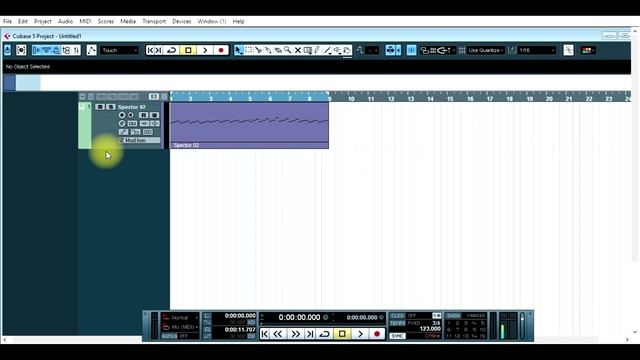Screen dimensions: 640x360
Task: Select the Time Warp tool
Action: click(308, 50)
